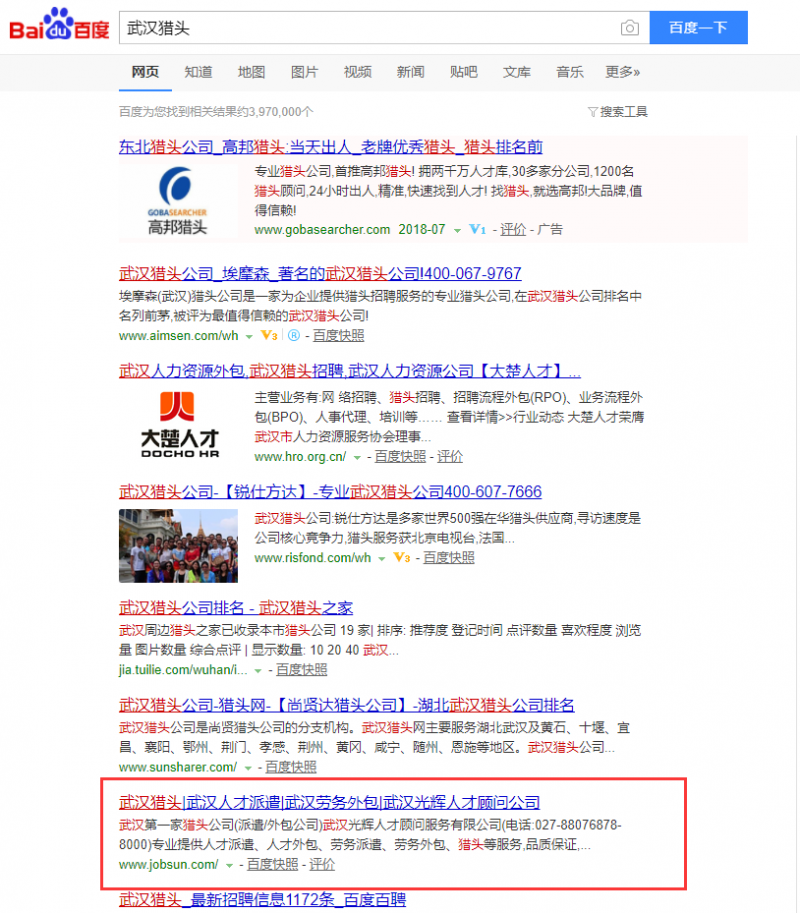Open camera image search in search box
The image size is (800, 913).
(x=629, y=28)
